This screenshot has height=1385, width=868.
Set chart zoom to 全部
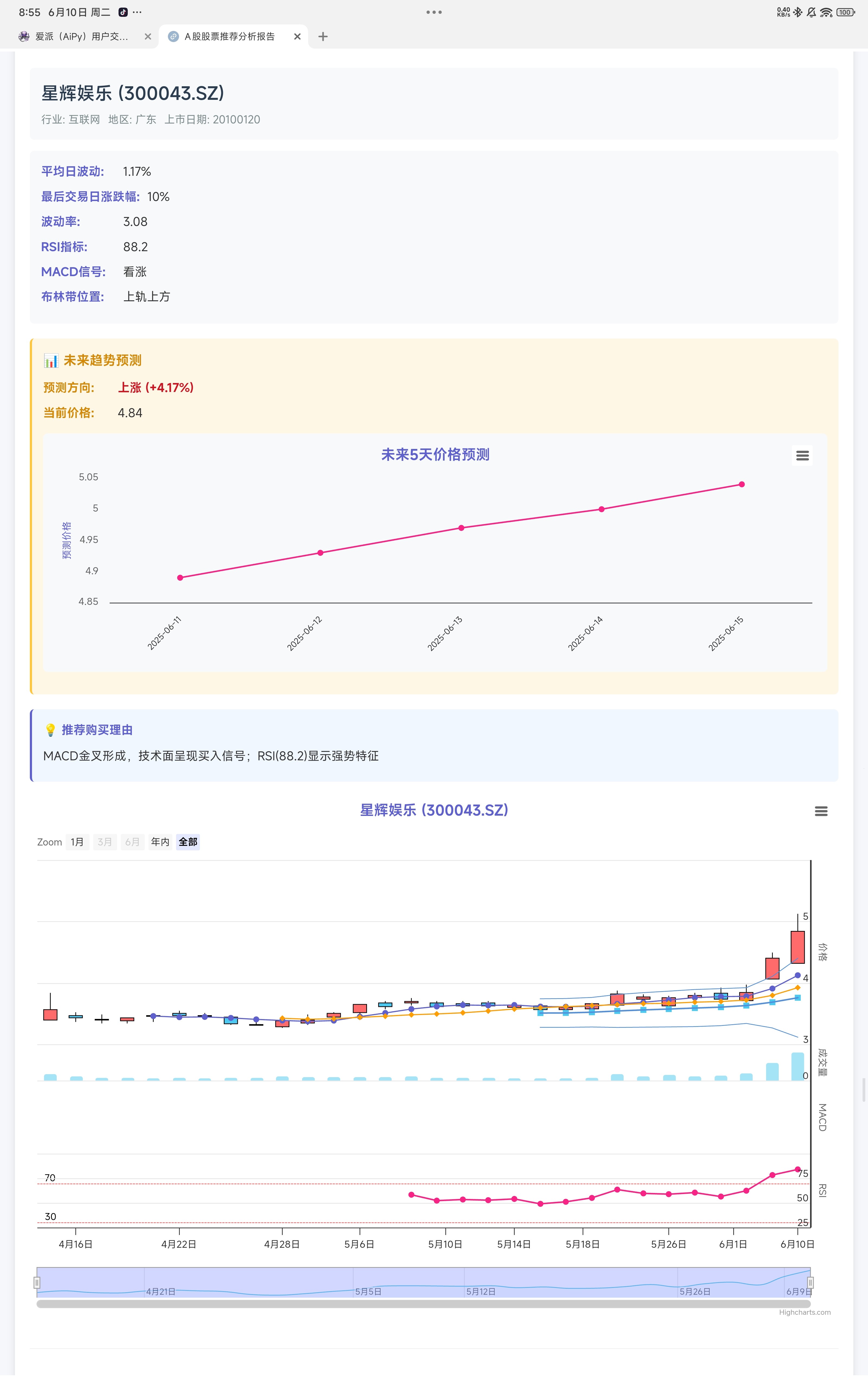tap(188, 842)
